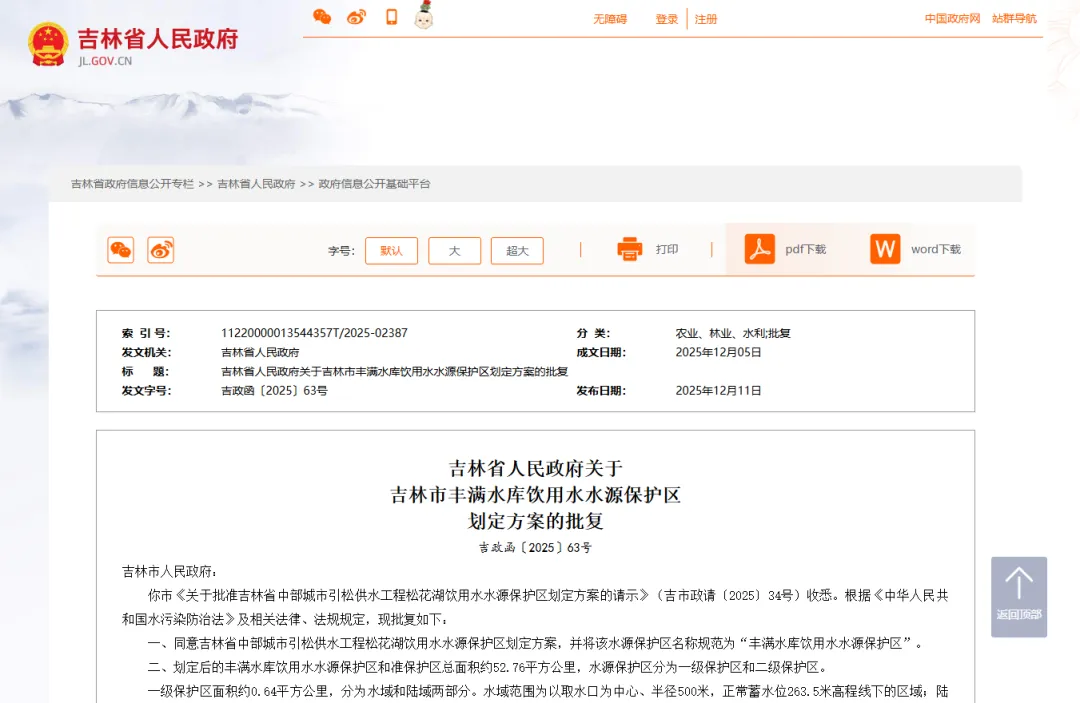The width and height of the screenshot is (1080, 703).
Task: Open 无障碍 accessibility option
Action: tap(609, 19)
